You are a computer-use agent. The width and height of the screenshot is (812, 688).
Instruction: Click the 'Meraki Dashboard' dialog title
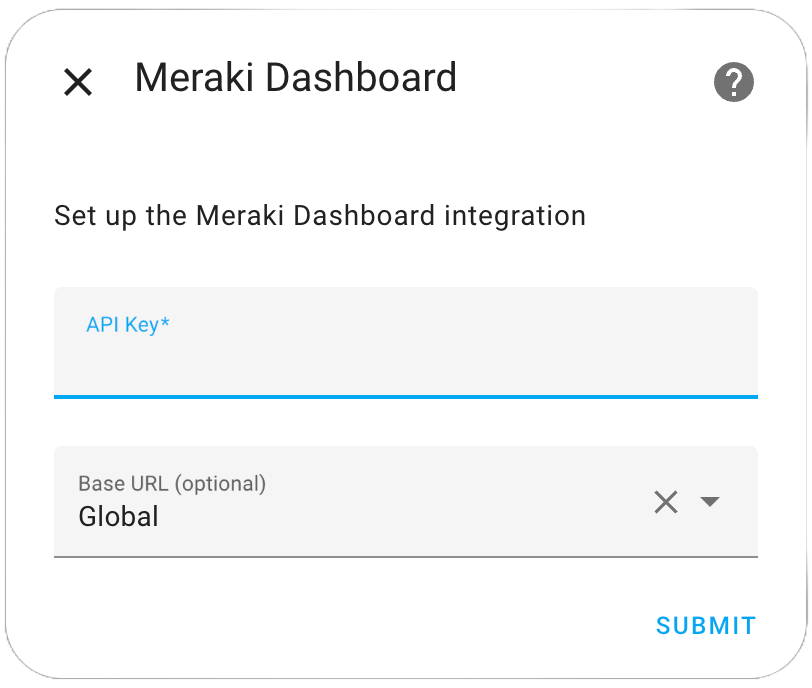click(296, 78)
